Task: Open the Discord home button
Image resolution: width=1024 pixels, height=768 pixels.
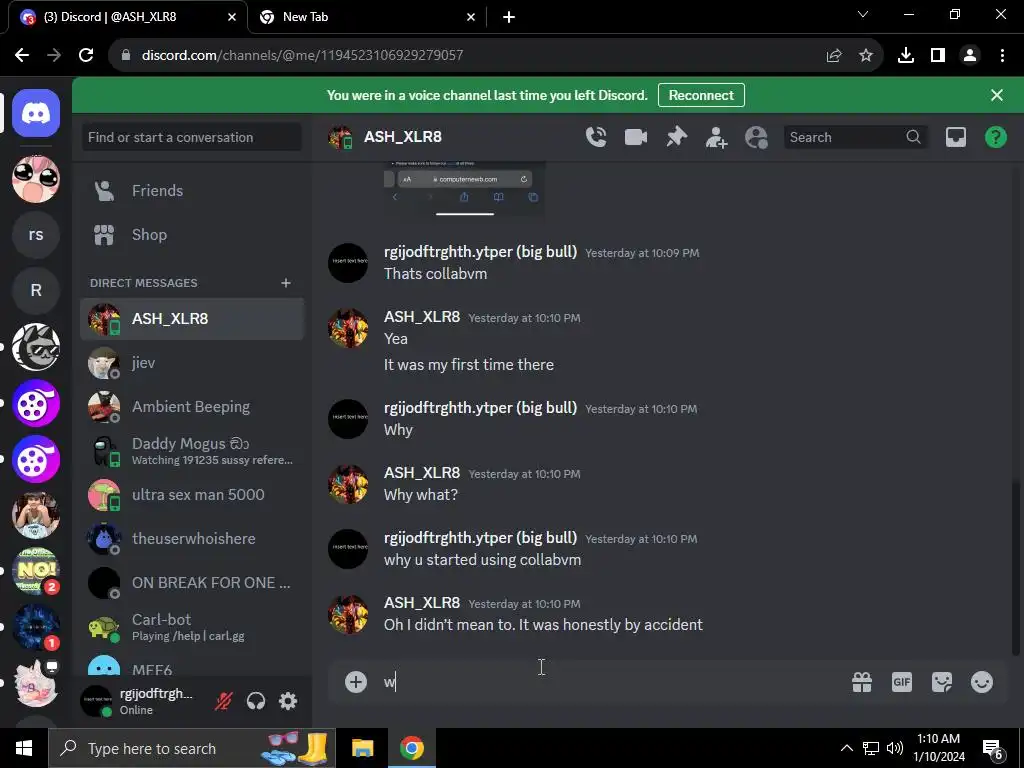Action: (x=36, y=114)
